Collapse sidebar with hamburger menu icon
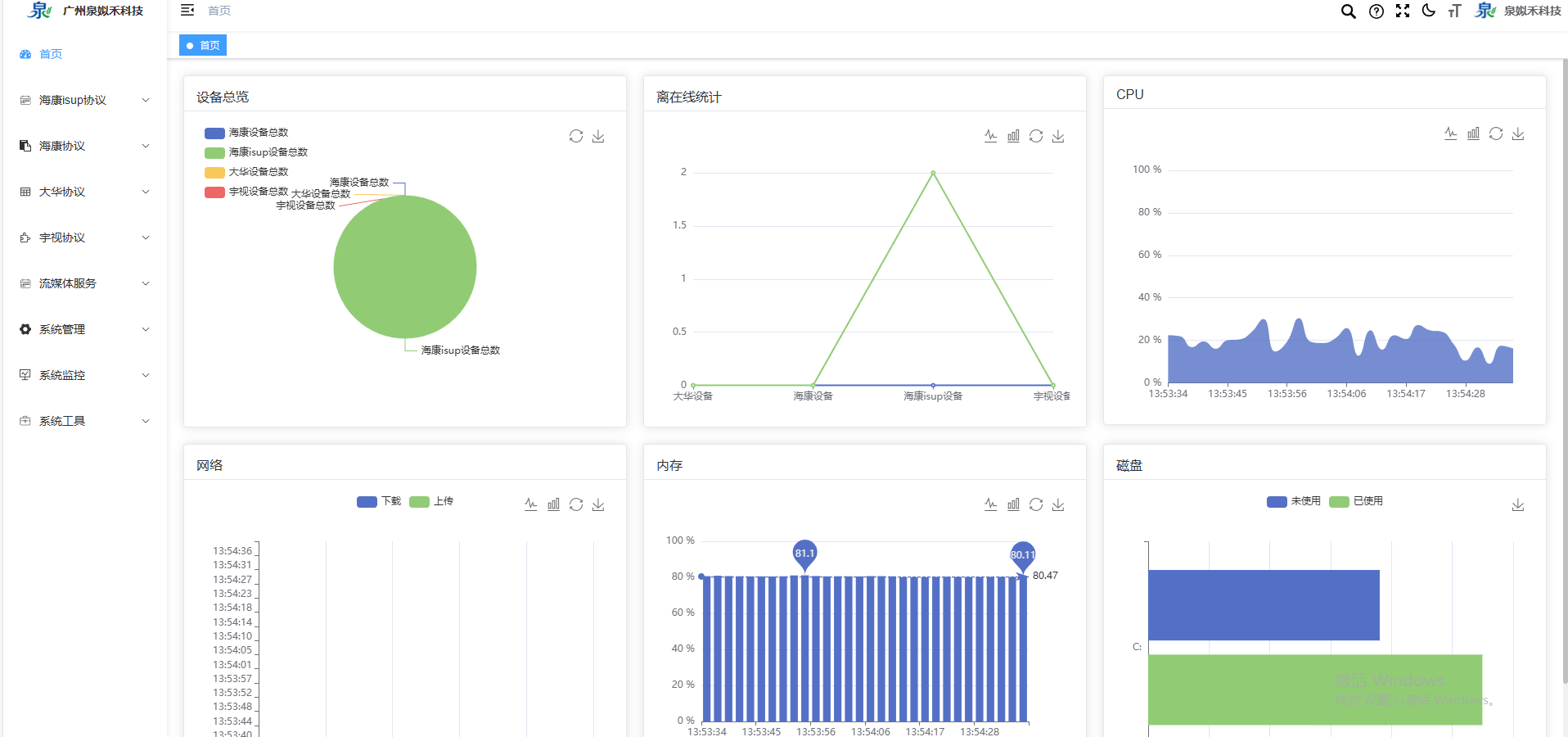1568x737 pixels. tap(187, 11)
